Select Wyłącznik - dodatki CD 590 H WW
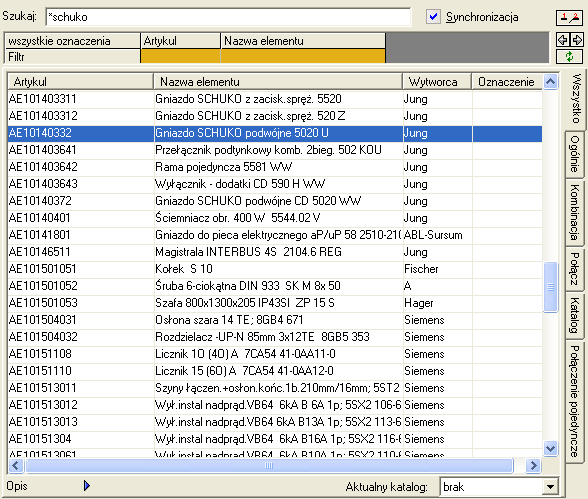This screenshot has width=588, height=499. [x=275, y=184]
